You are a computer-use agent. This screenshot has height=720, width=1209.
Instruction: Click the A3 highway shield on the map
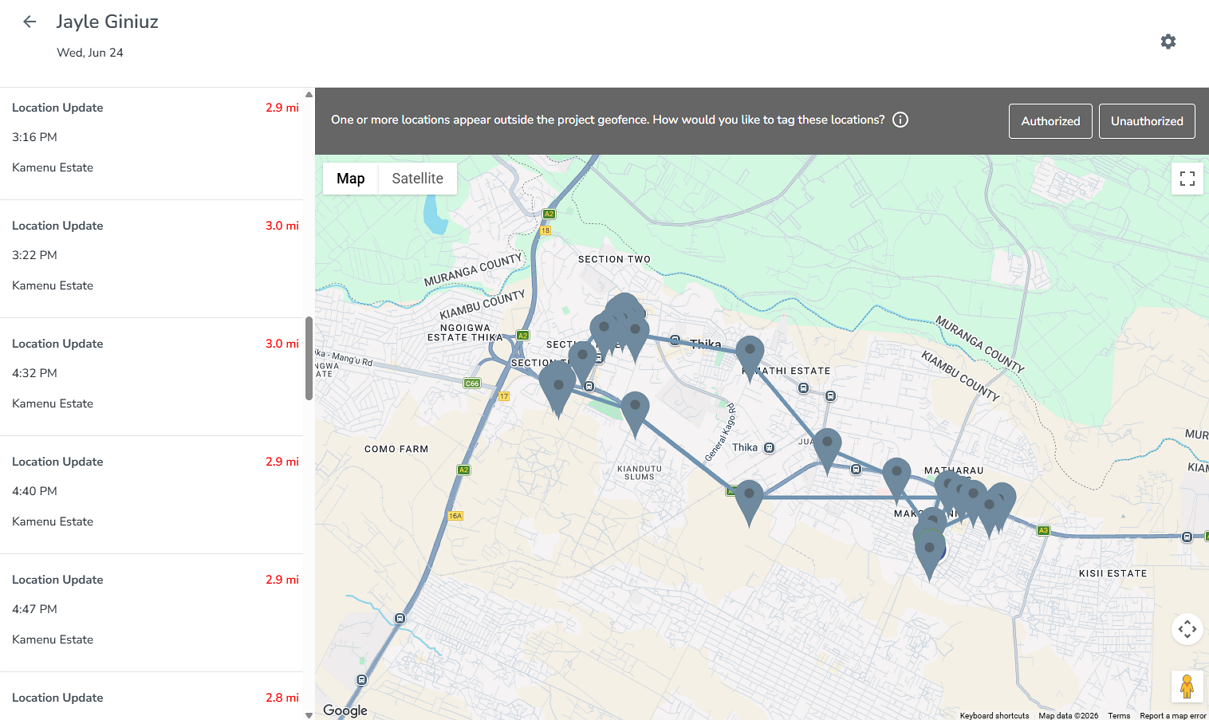coord(1043,531)
